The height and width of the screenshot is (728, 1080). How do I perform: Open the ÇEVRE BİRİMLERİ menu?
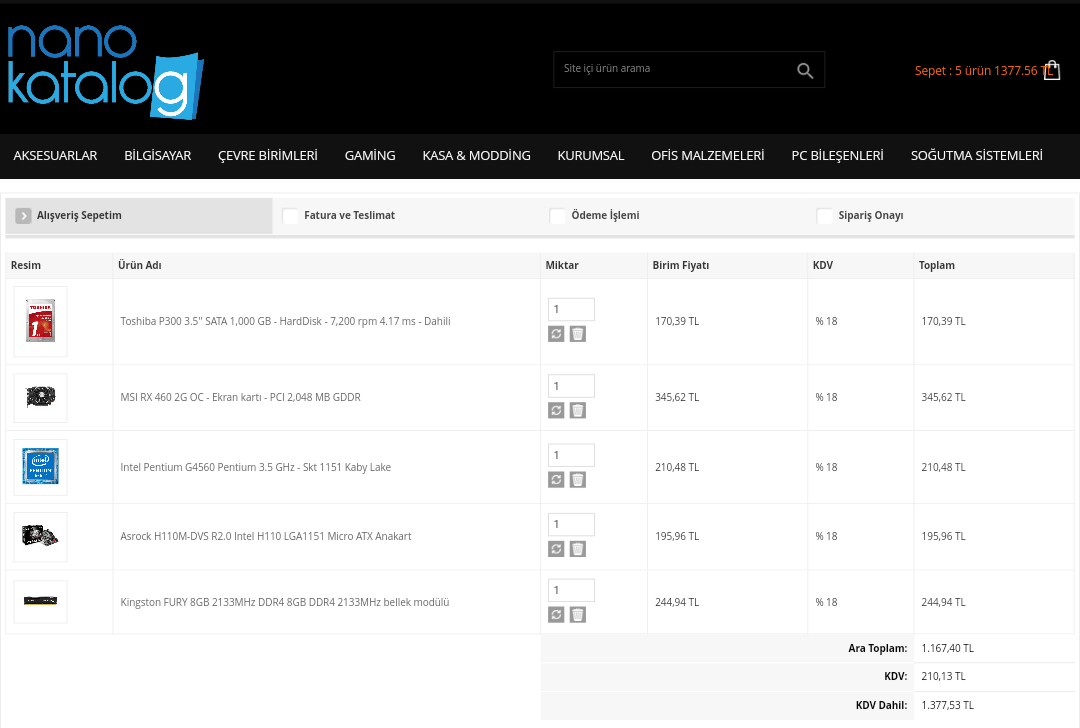pos(268,156)
